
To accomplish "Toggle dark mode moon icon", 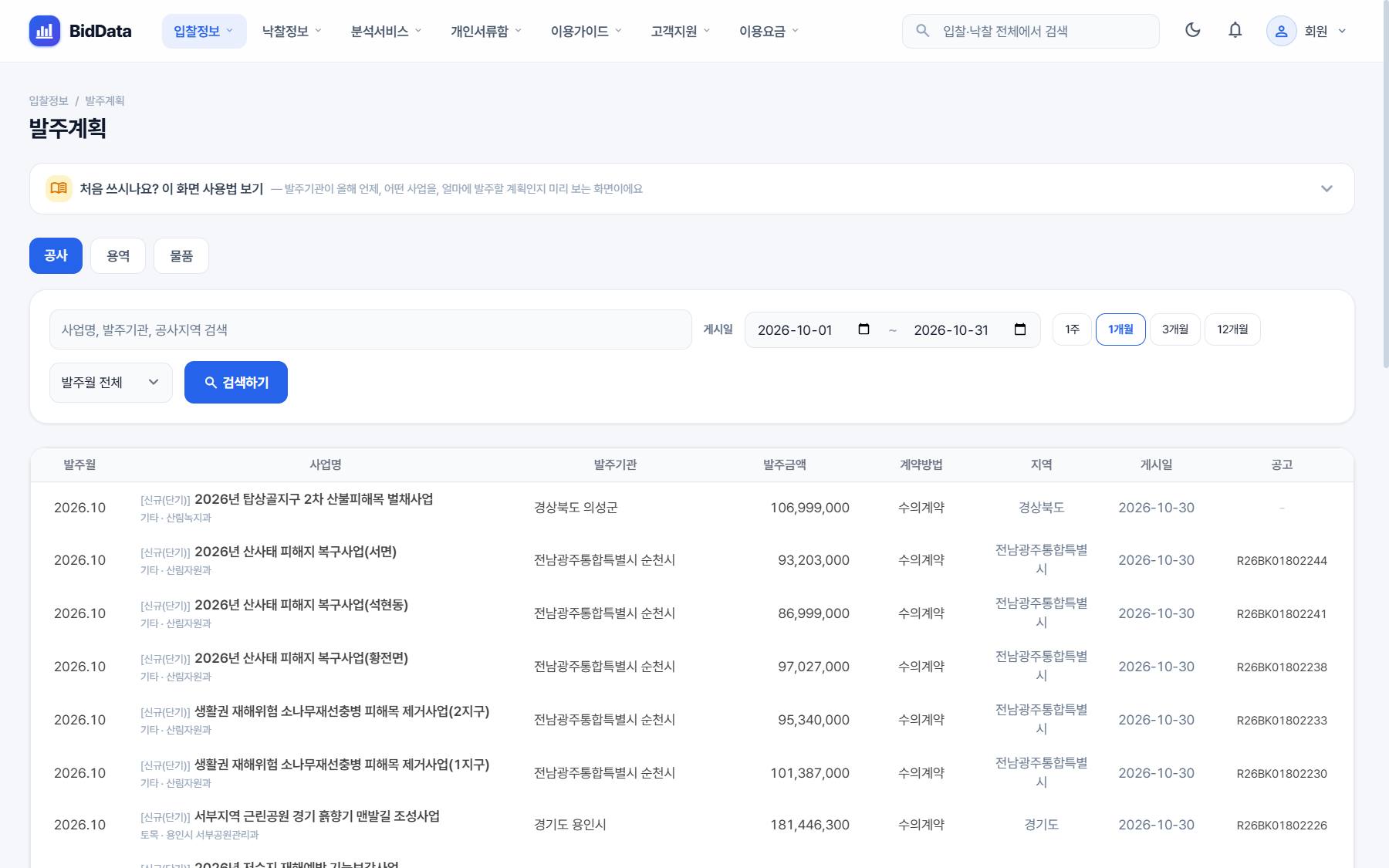I will click(1192, 31).
